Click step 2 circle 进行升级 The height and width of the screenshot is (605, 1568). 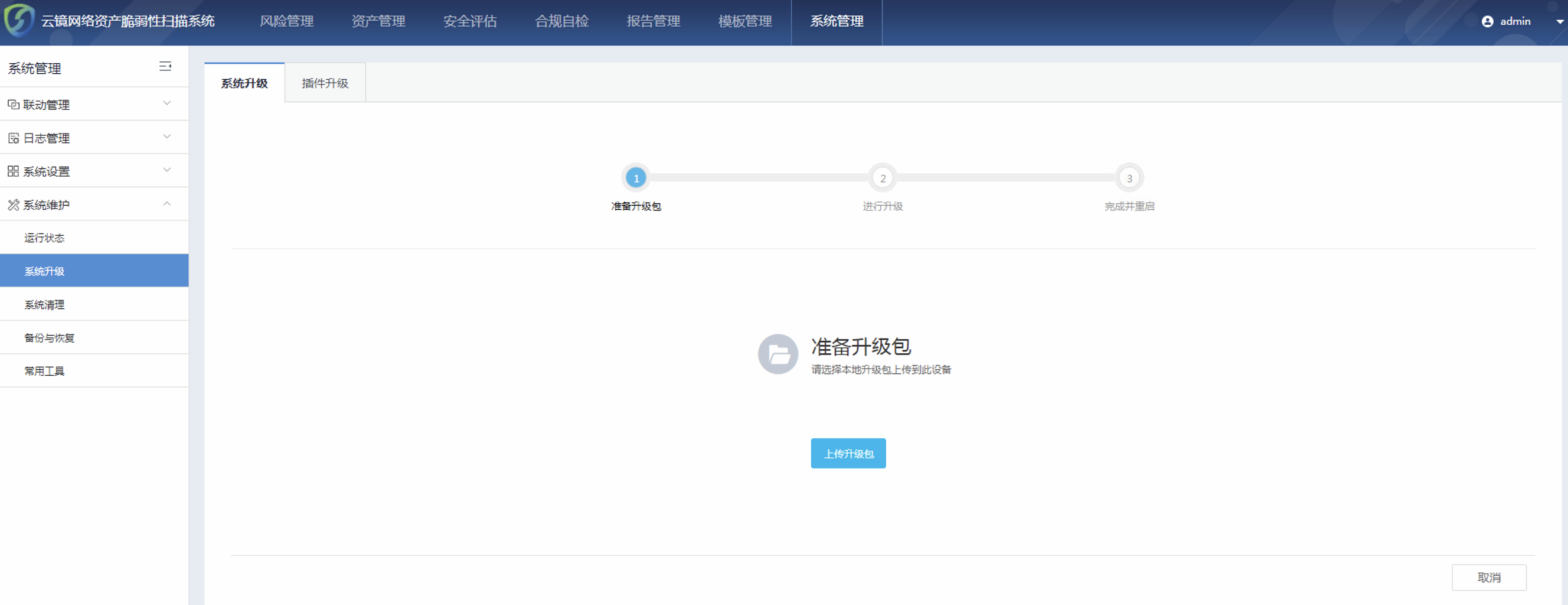883,178
